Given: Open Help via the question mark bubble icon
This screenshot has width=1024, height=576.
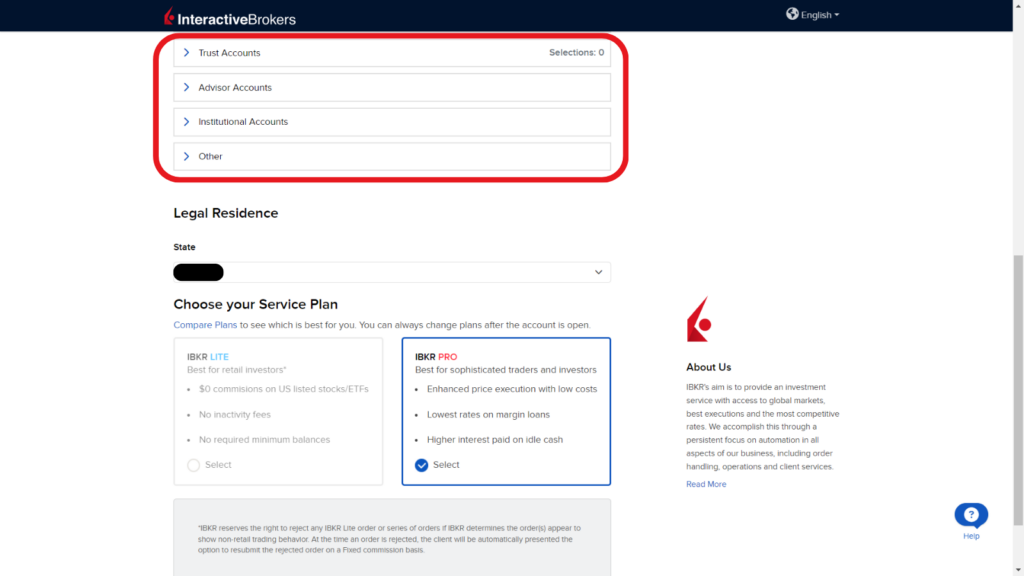Looking at the screenshot, I should coord(970,512).
